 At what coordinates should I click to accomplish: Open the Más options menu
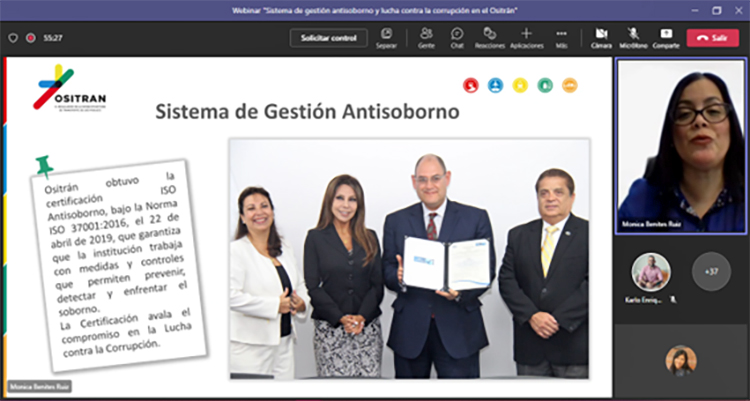tap(562, 38)
